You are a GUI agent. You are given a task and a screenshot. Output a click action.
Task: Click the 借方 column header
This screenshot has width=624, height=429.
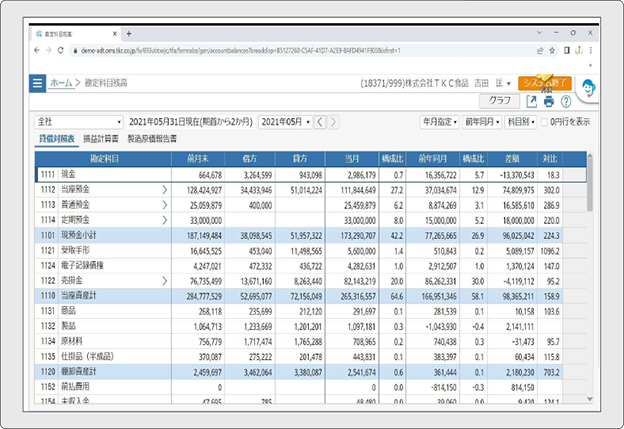pos(250,159)
